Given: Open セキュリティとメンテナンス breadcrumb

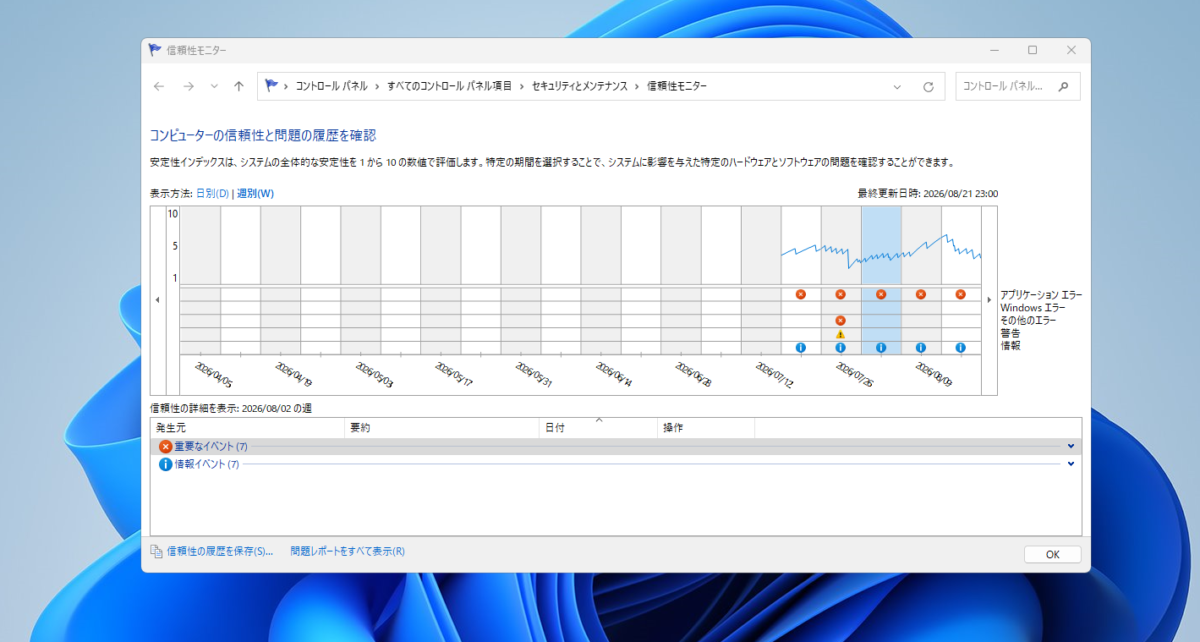Looking at the screenshot, I should point(580,87).
